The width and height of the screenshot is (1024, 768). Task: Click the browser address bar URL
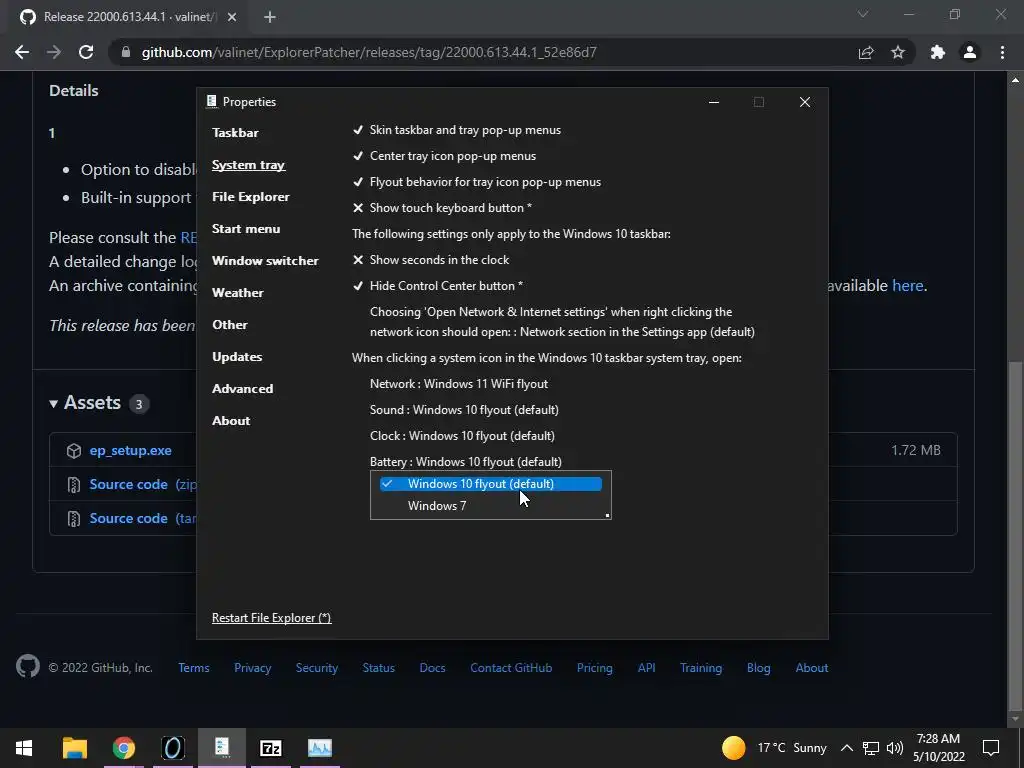tap(369, 52)
